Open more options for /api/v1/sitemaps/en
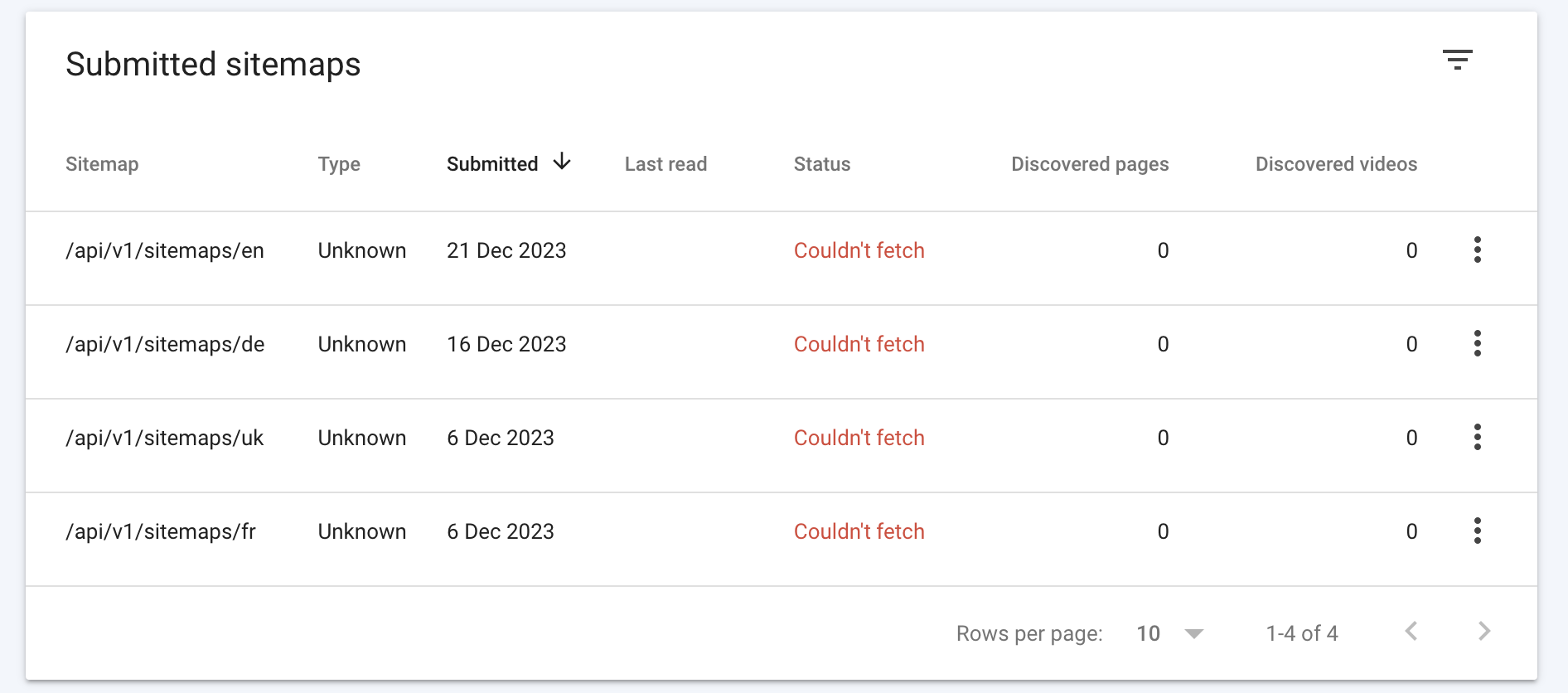 [x=1477, y=250]
